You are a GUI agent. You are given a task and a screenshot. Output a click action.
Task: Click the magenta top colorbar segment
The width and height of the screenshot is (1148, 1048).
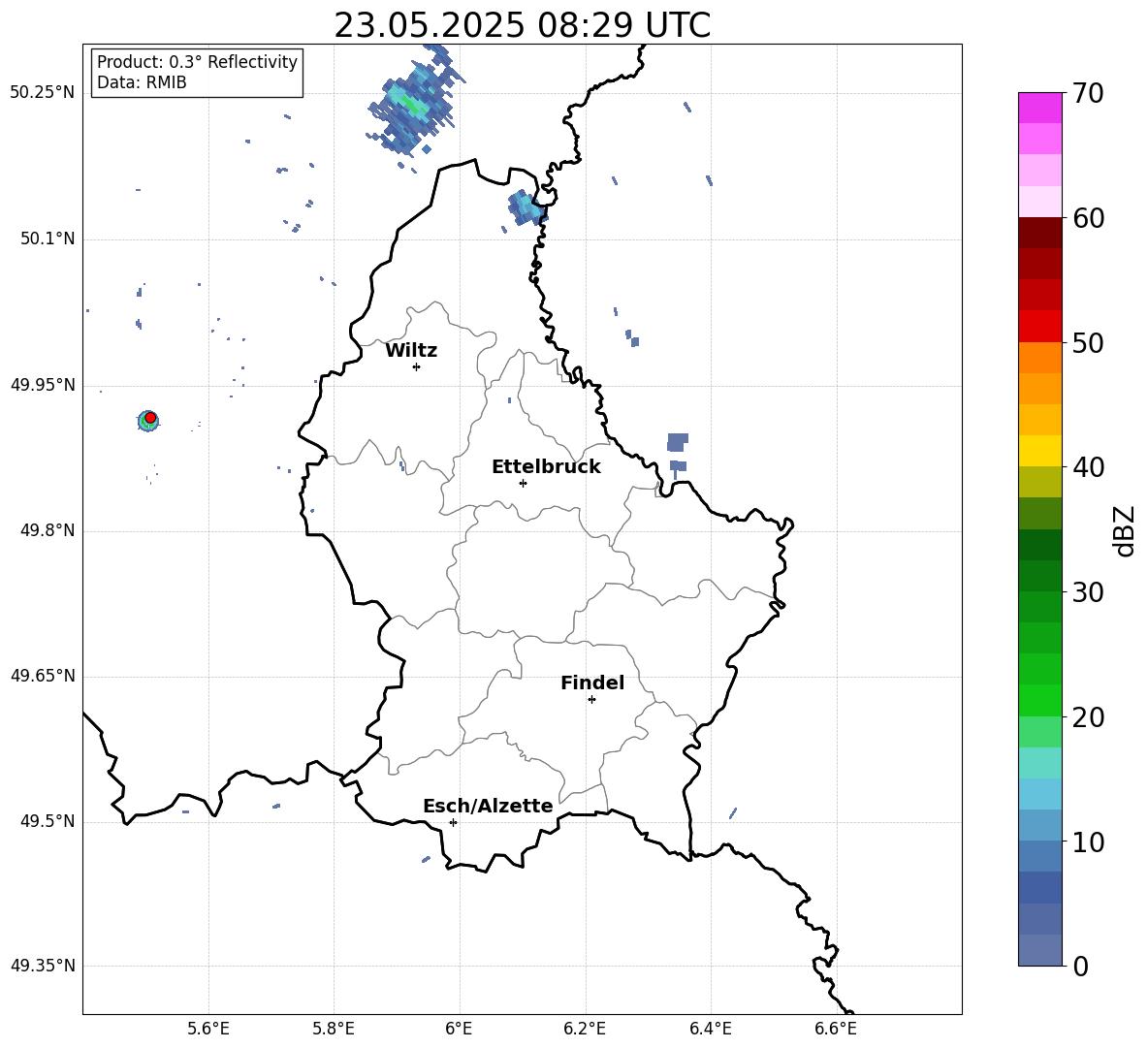(x=1039, y=108)
